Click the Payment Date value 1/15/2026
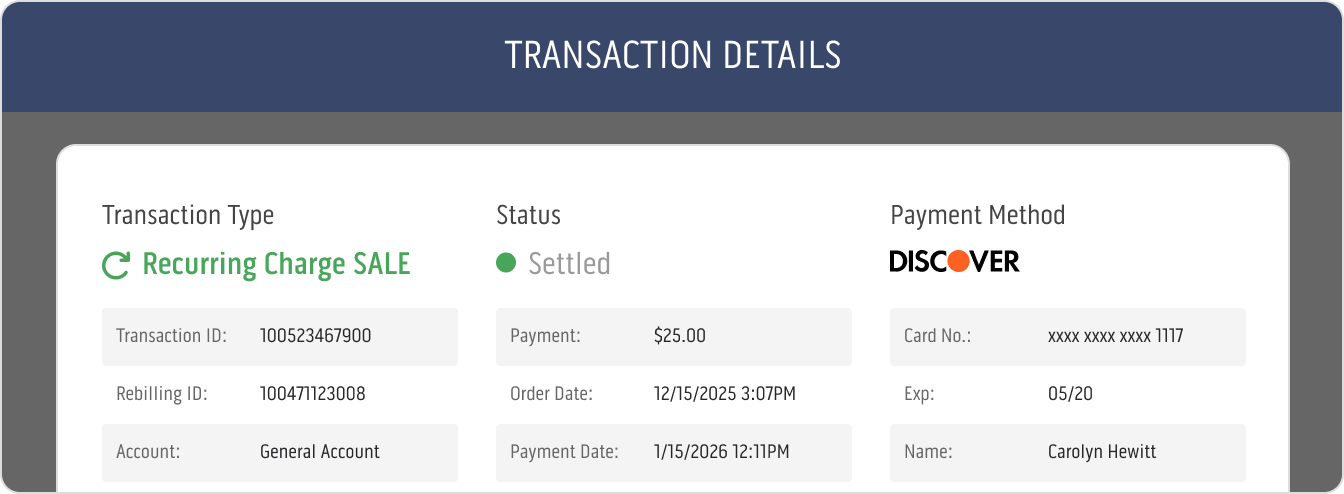Screen dimensions: 1344x494 [x=721, y=452]
